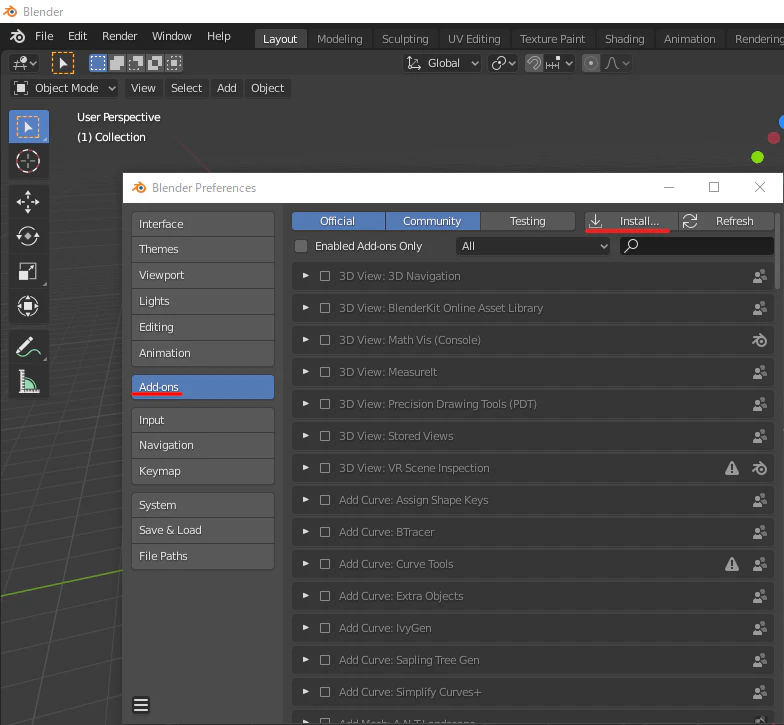Screen dimensions: 784x725
Task: Toggle proportional editing circle icon
Action: coord(591,64)
